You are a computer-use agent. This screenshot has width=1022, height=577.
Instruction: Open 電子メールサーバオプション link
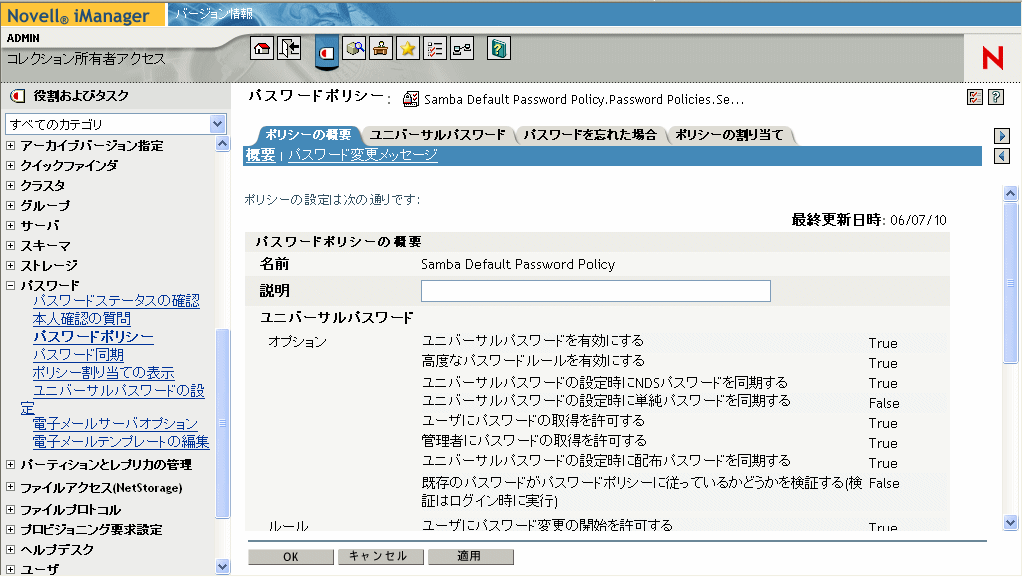(x=115, y=424)
